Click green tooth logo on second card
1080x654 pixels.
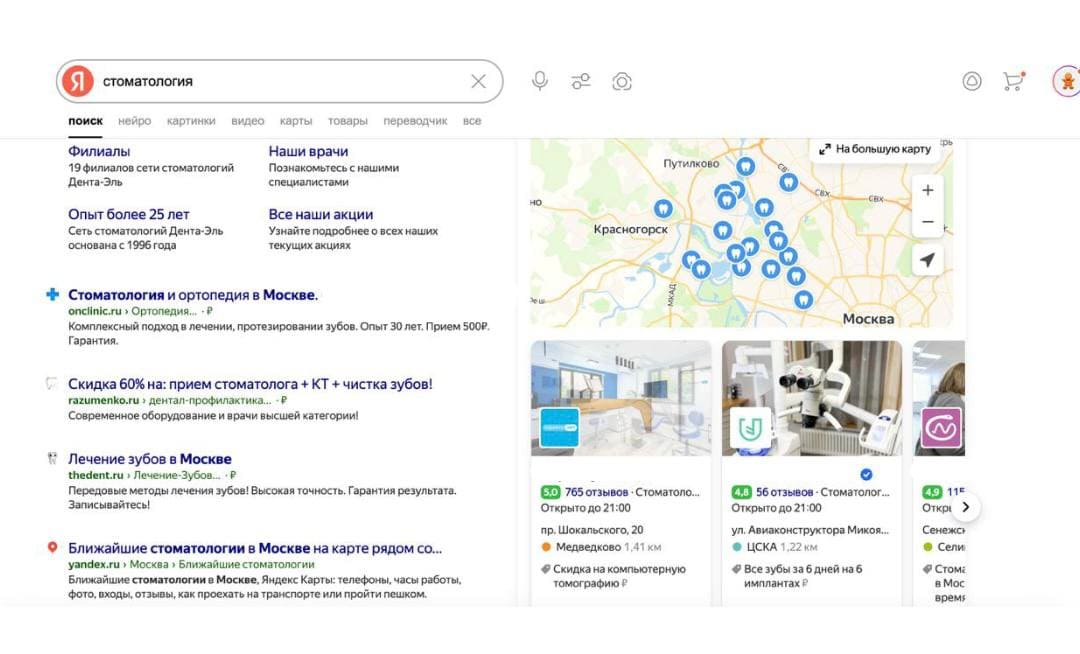click(750, 428)
